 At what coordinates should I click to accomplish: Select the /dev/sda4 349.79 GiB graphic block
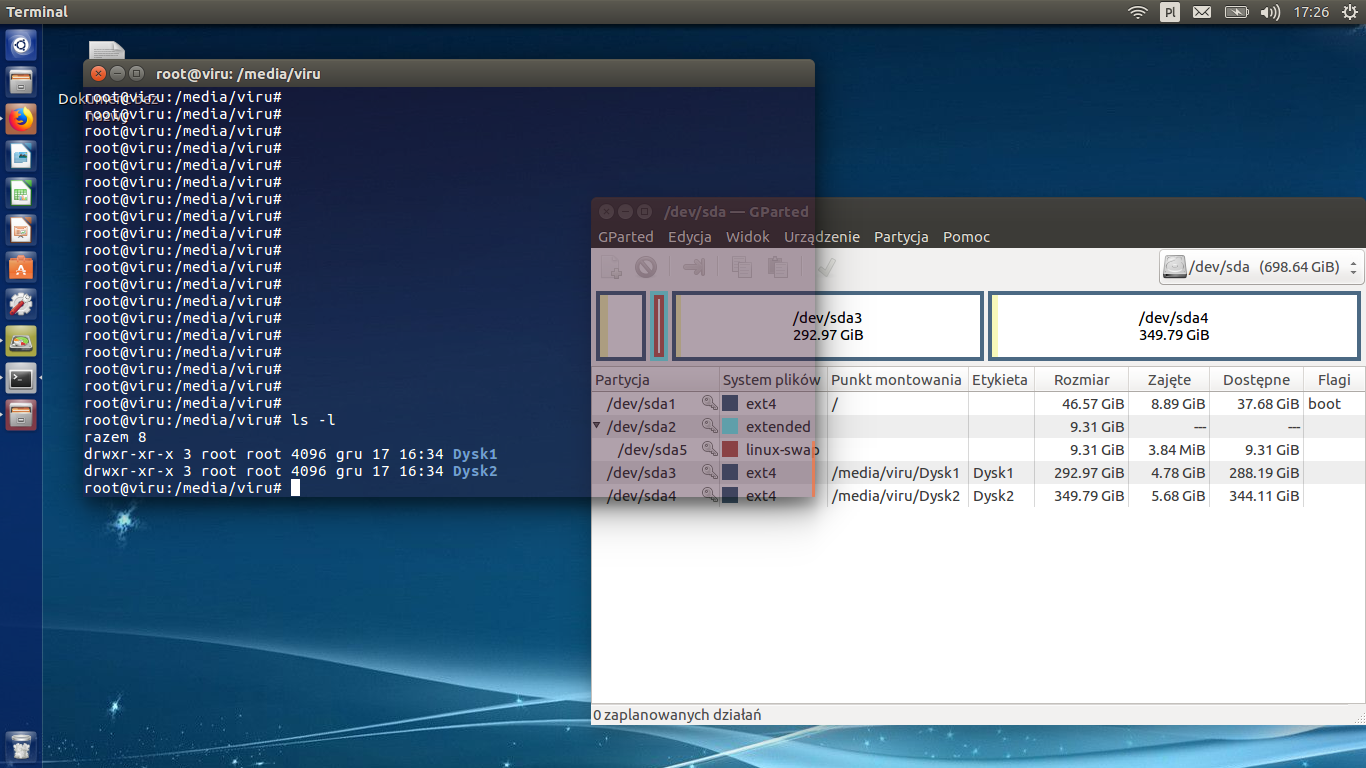click(x=1174, y=326)
